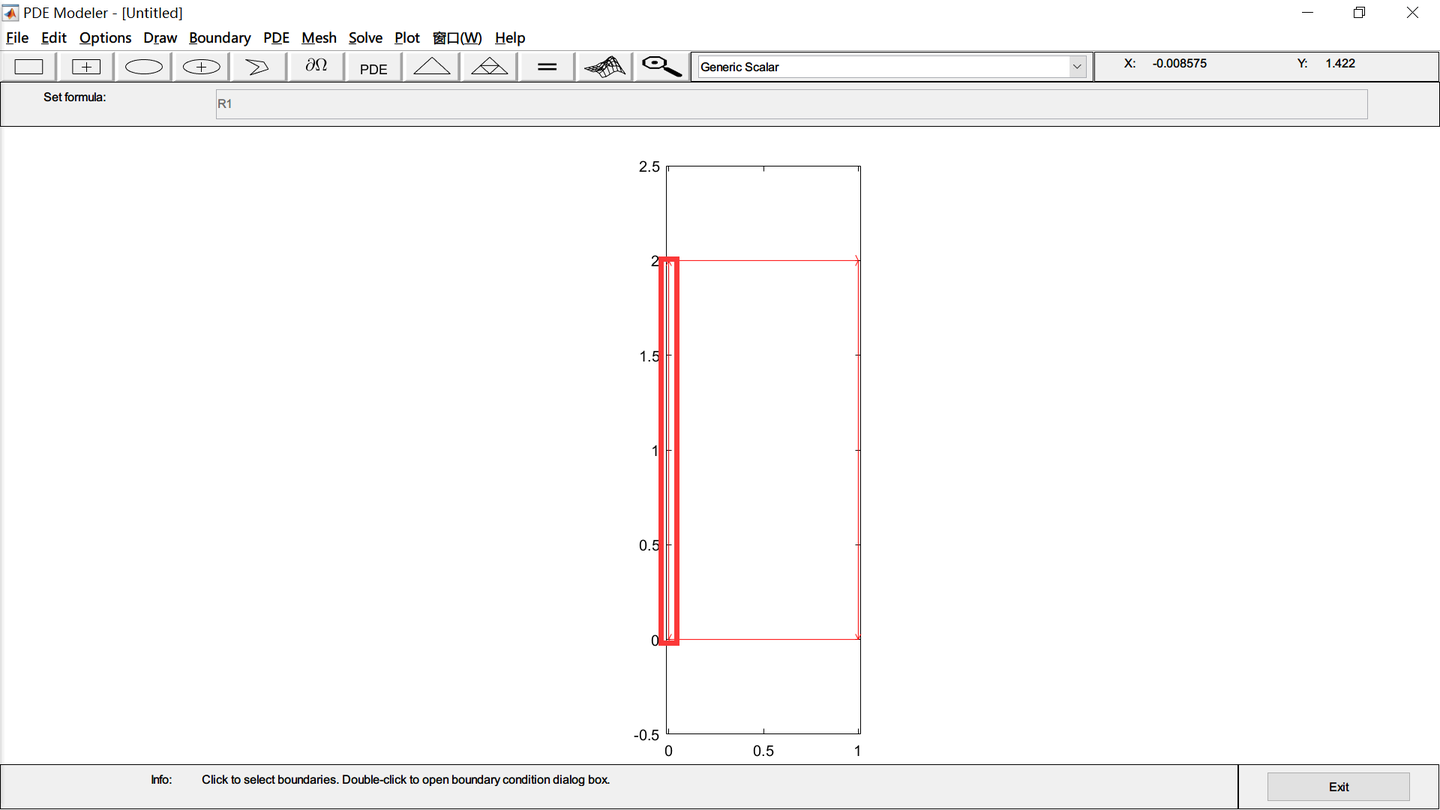Select the Polygon draw tool
The image size is (1440, 810).
click(x=258, y=66)
